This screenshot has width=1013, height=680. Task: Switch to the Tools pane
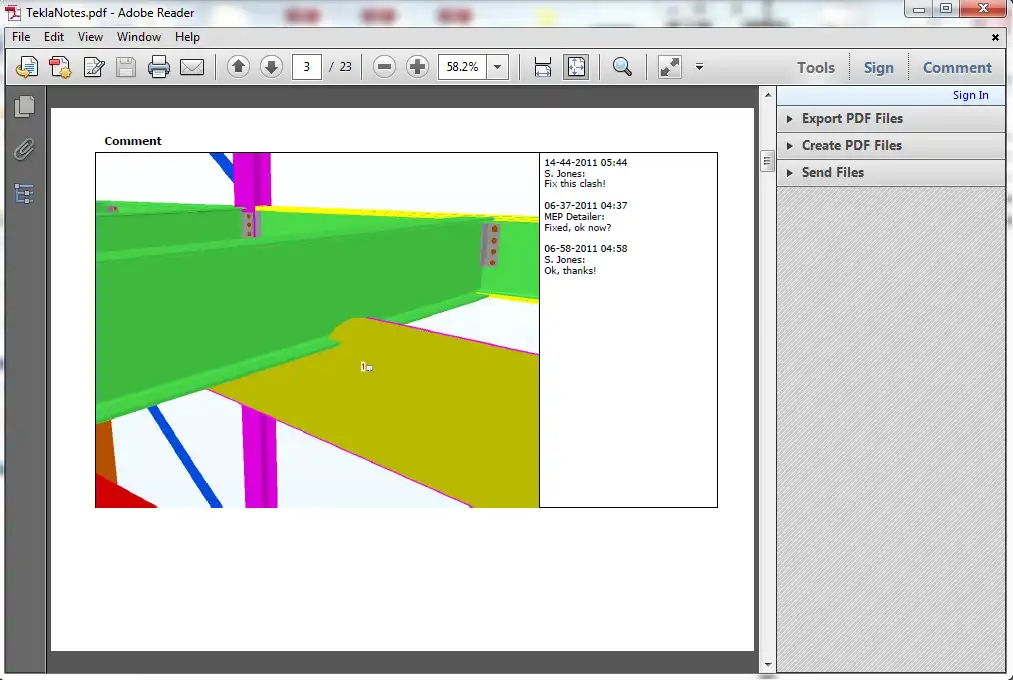pyautogui.click(x=815, y=68)
